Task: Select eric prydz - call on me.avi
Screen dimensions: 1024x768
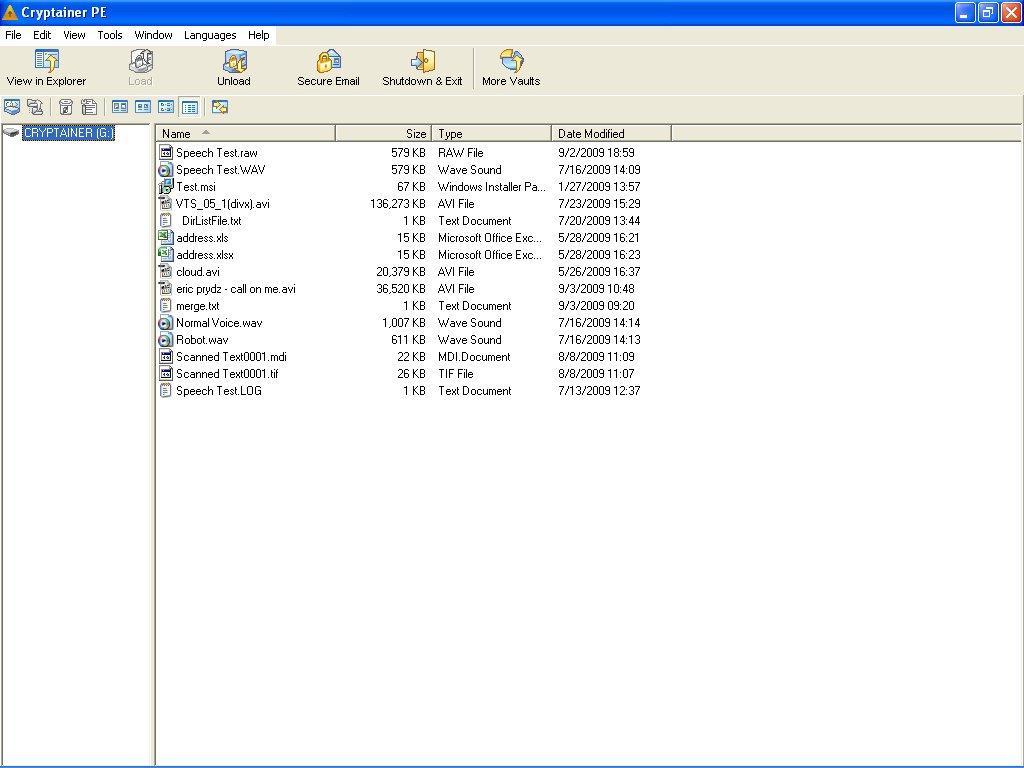Action: (236, 289)
